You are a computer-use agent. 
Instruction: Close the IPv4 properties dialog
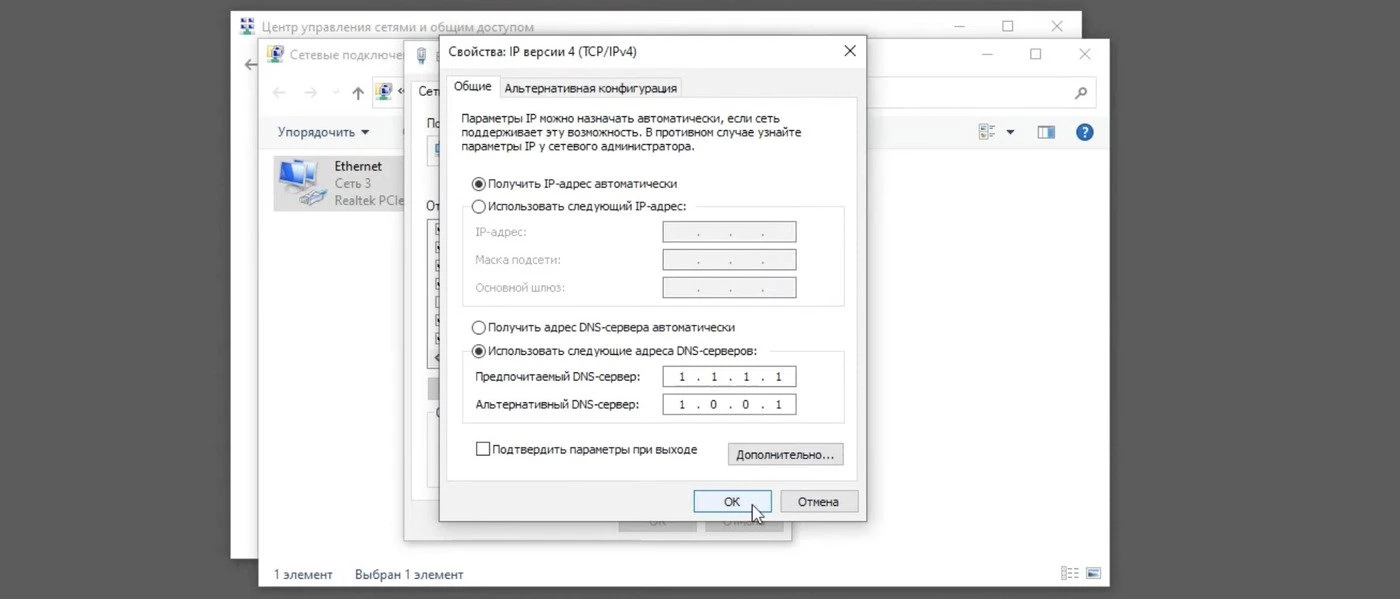[x=849, y=51]
